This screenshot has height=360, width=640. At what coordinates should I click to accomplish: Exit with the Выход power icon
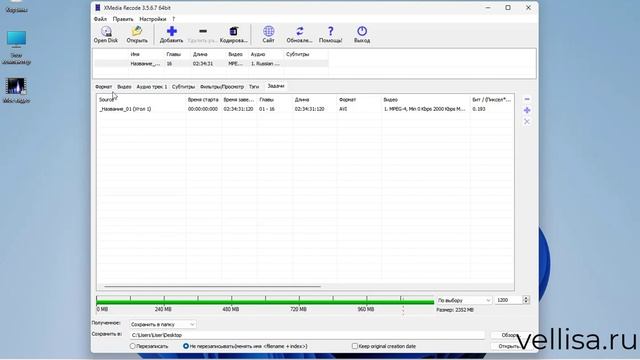coord(362,31)
